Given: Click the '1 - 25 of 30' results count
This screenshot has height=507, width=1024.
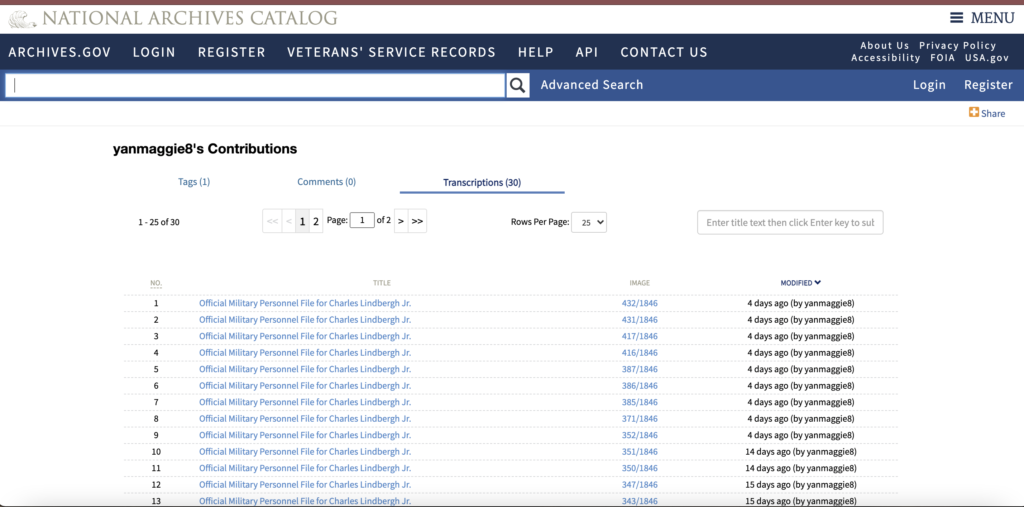Looking at the screenshot, I should point(159,222).
